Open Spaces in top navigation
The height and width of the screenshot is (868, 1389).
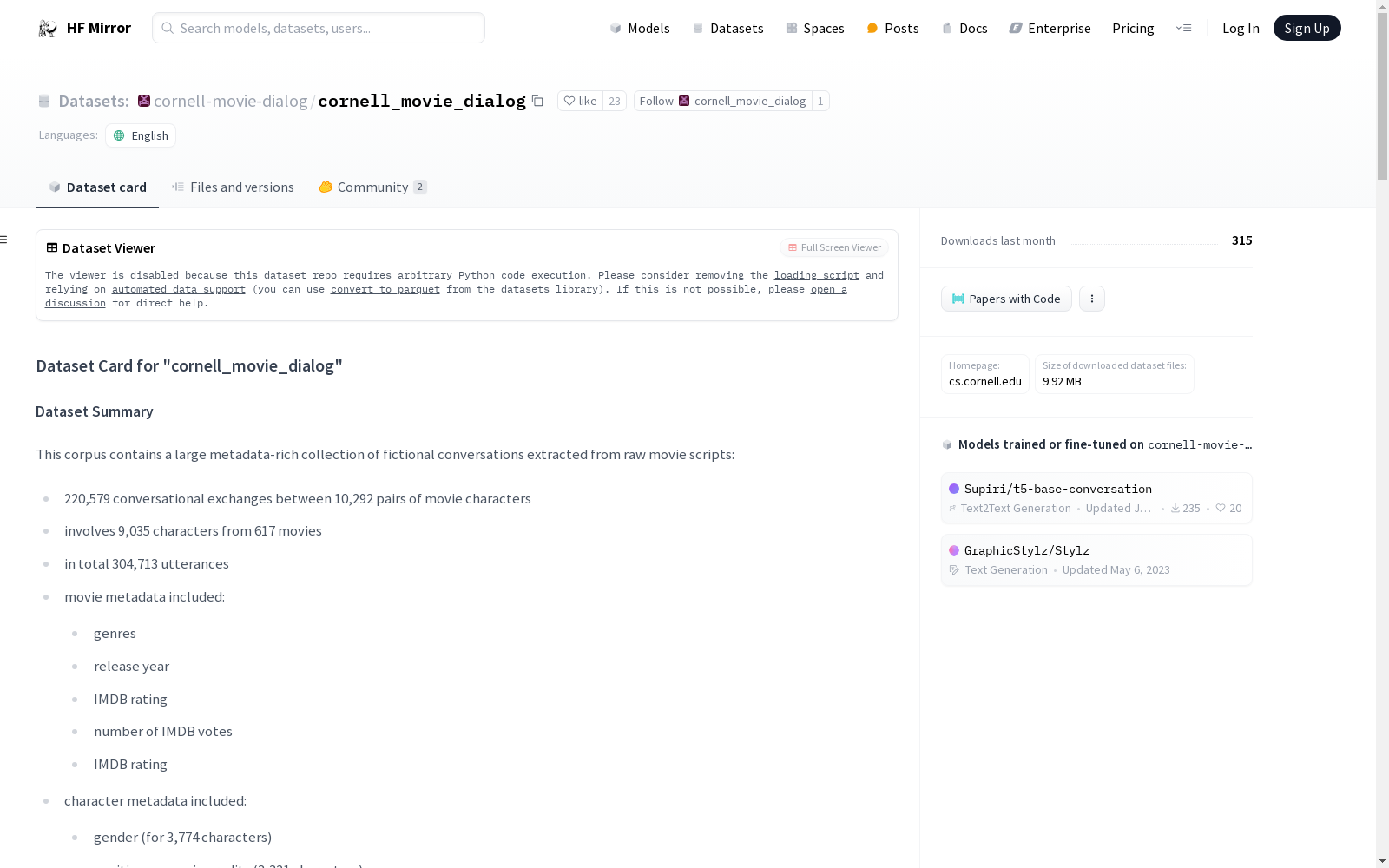815,29
